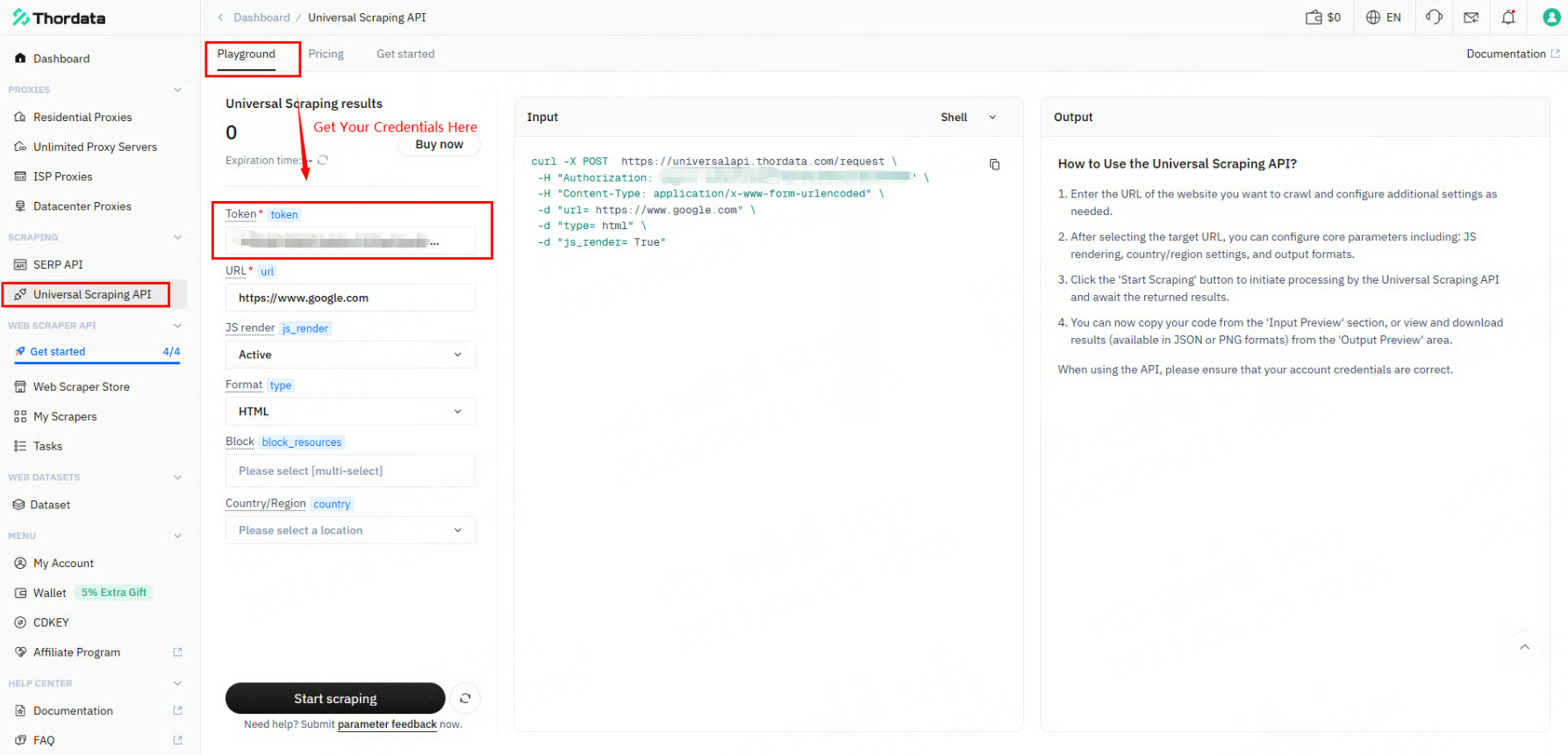
Task: Switch to the Playground tab
Action: tap(247, 54)
